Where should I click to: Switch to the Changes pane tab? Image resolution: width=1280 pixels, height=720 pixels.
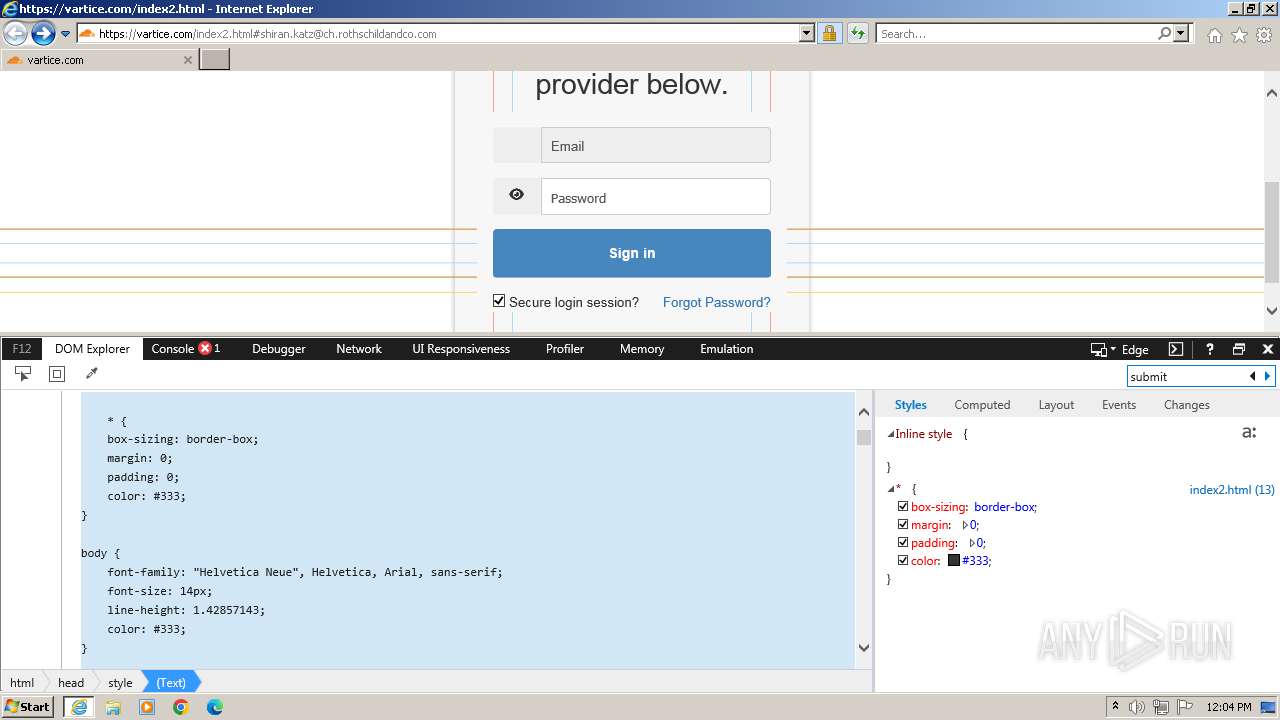1187,405
